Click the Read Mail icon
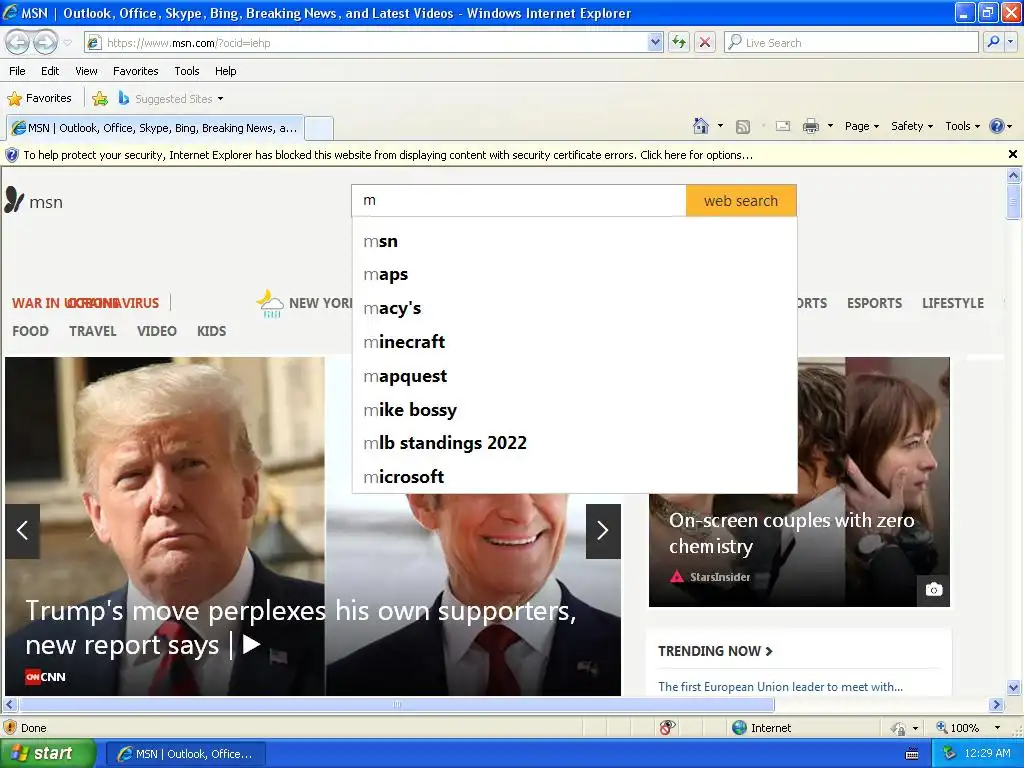1024x768 pixels. (x=783, y=127)
